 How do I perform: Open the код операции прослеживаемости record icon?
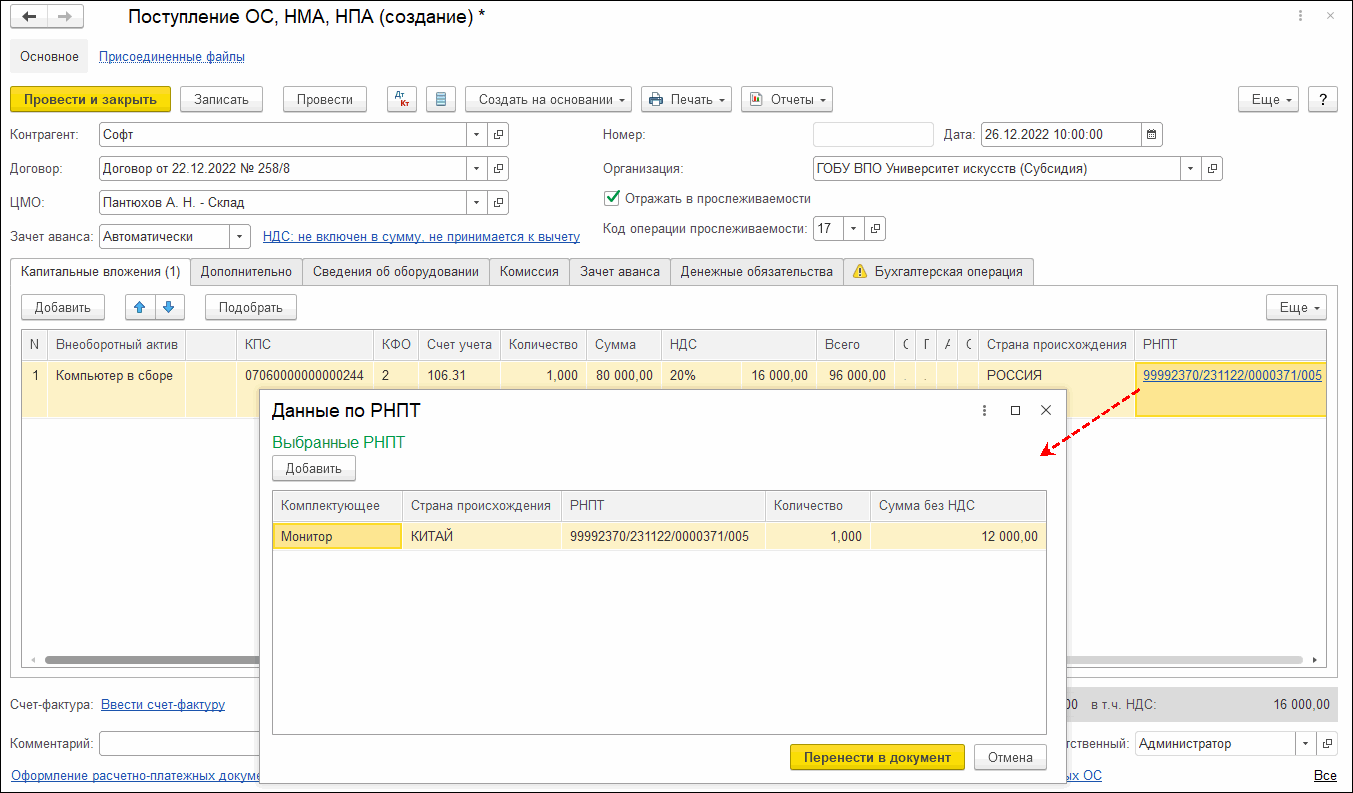875,228
